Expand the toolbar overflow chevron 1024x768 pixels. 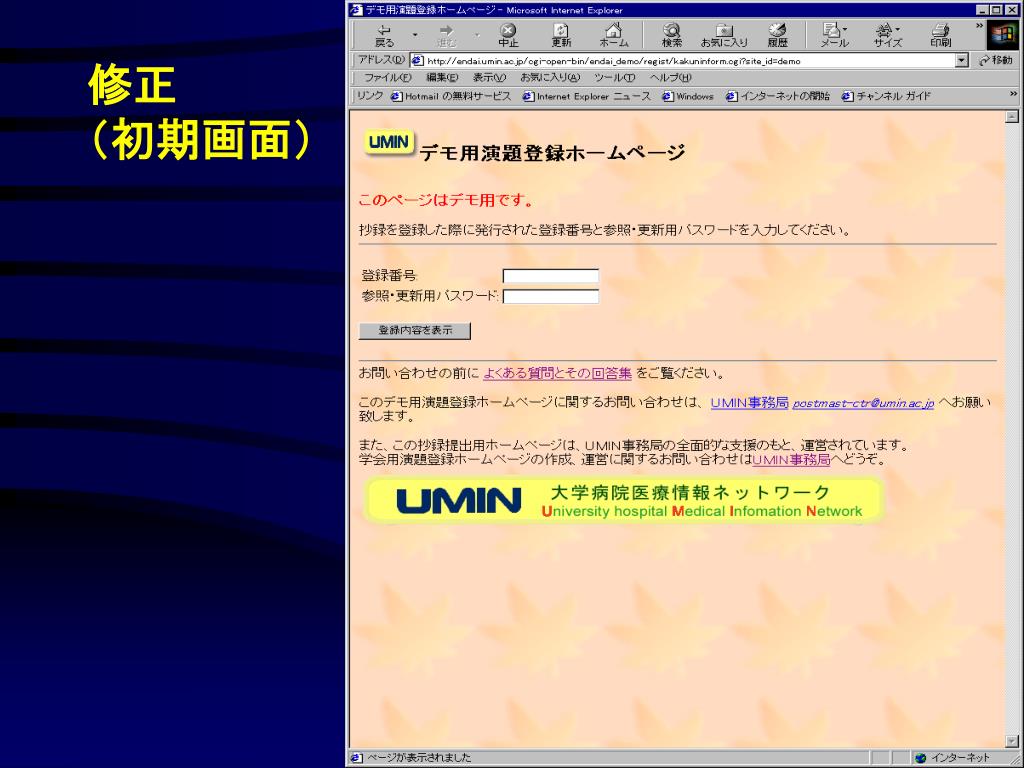tap(979, 25)
